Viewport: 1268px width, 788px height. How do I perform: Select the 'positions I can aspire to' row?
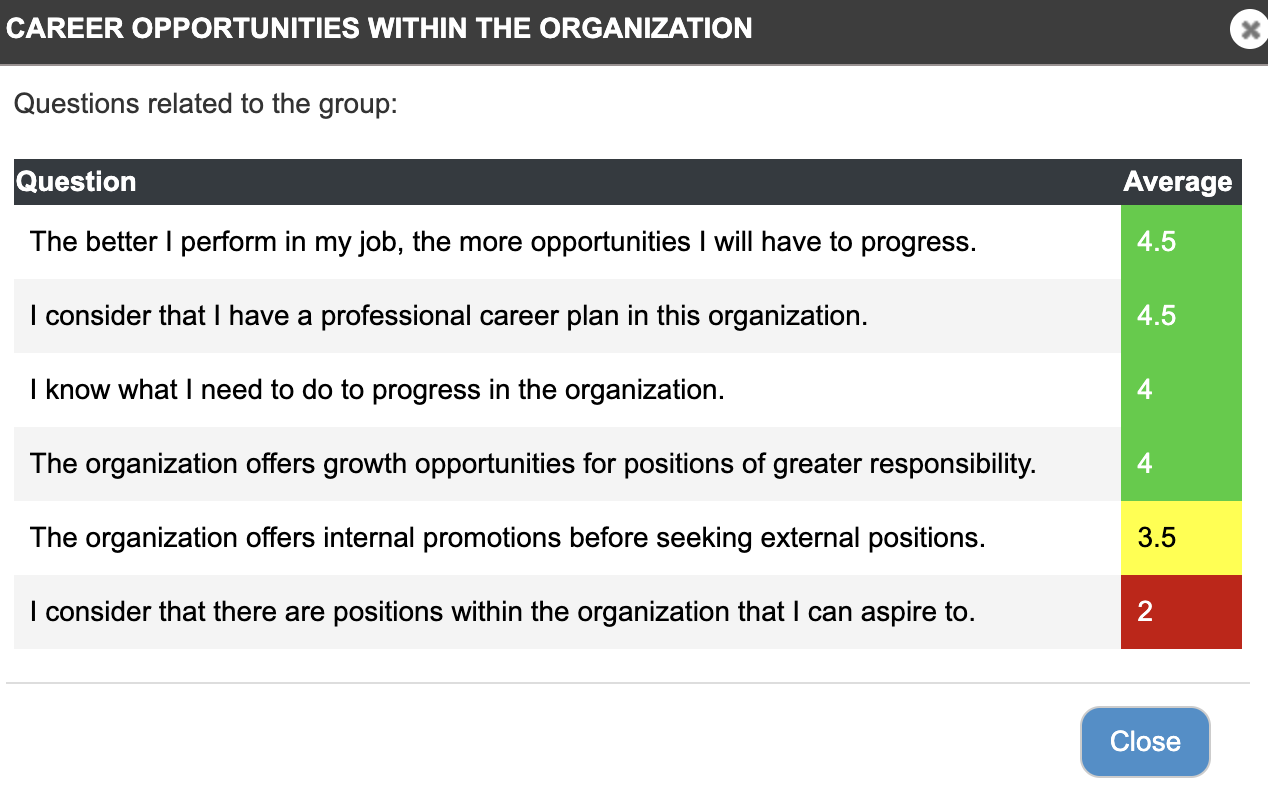click(x=628, y=612)
